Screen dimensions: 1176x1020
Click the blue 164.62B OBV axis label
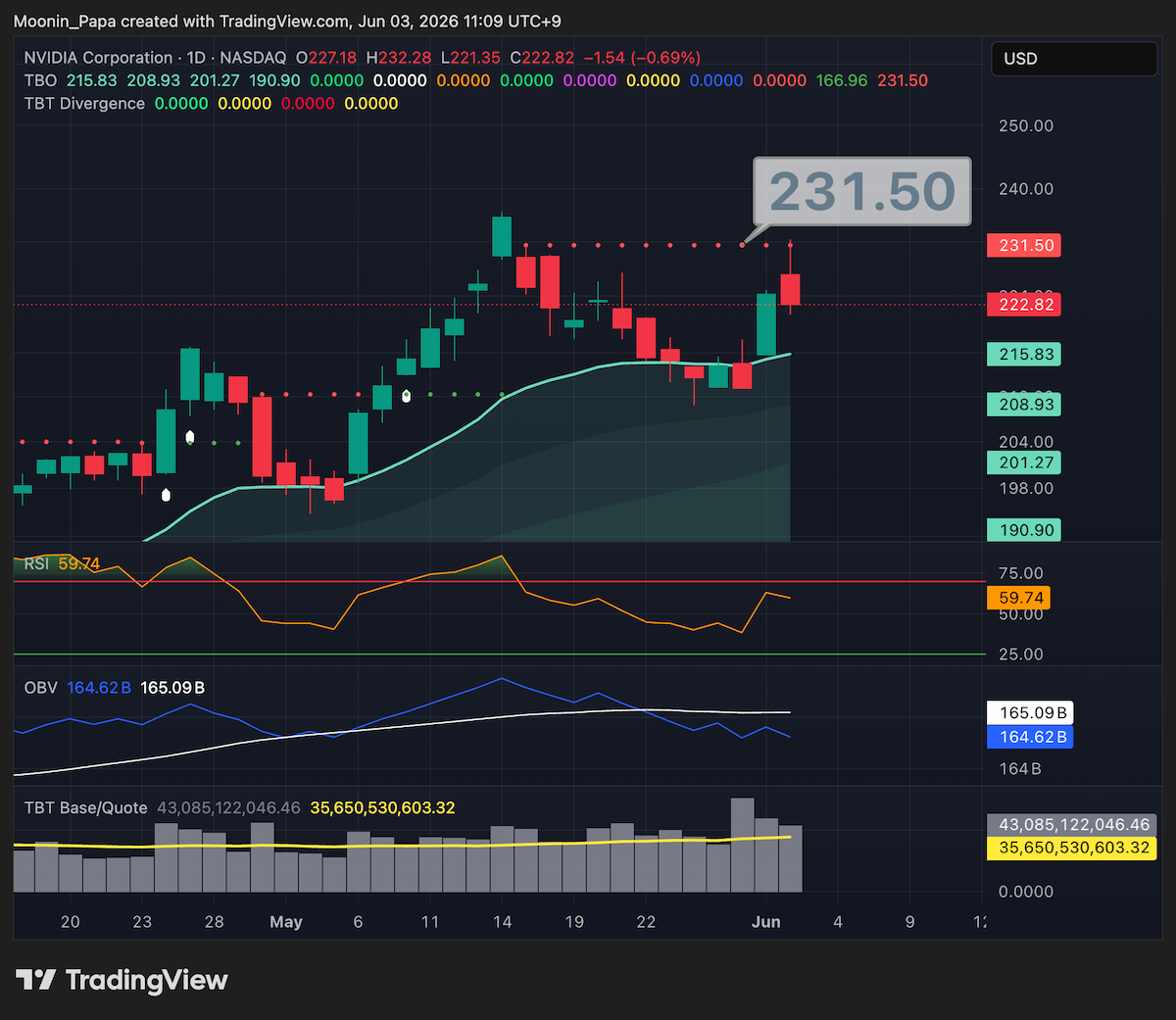(1030, 737)
